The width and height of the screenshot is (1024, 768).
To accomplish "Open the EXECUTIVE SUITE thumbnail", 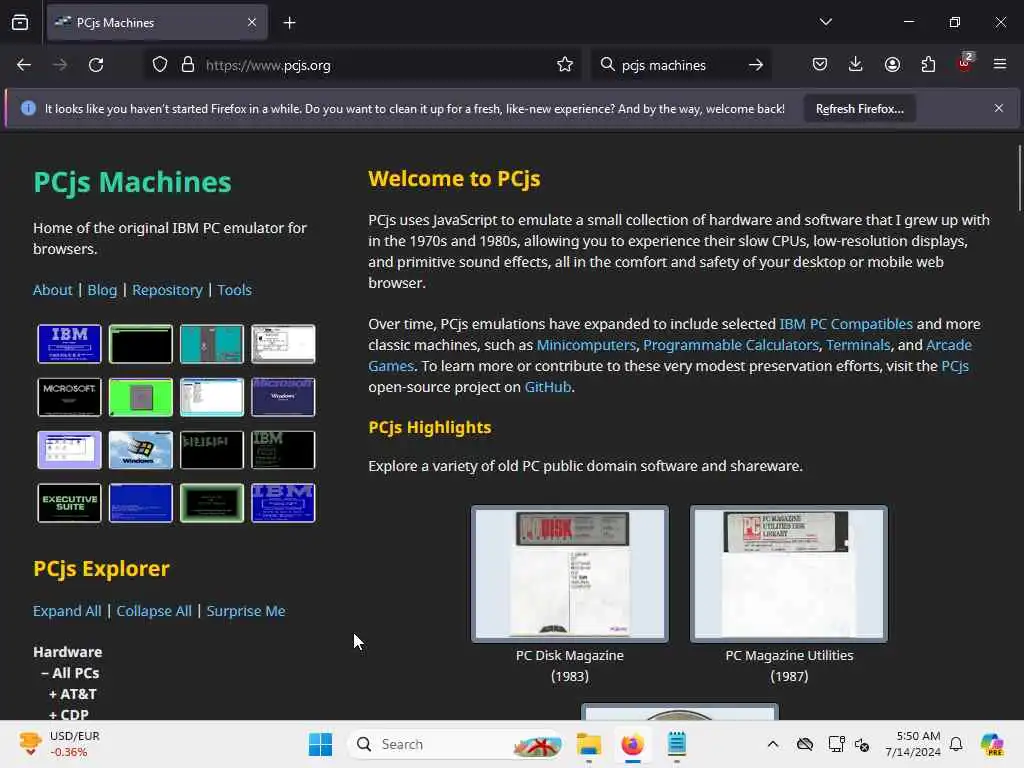I will (x=69, y=502).
